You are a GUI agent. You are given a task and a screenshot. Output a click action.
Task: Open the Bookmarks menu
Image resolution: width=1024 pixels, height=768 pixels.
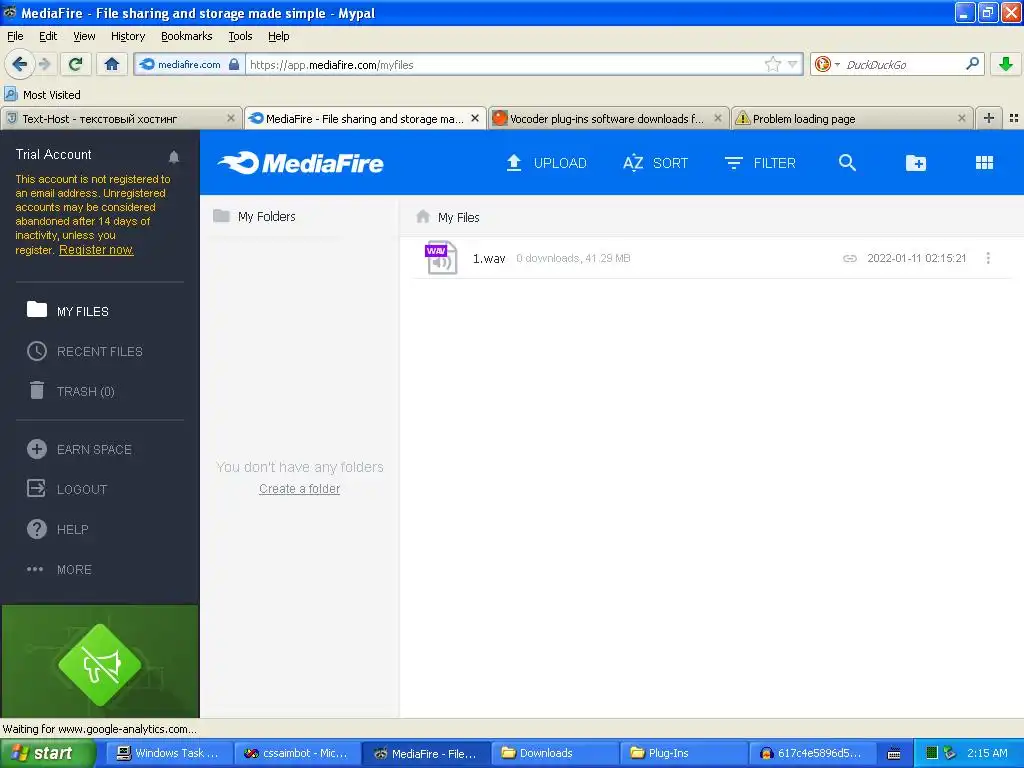click(x=186, y=36)
